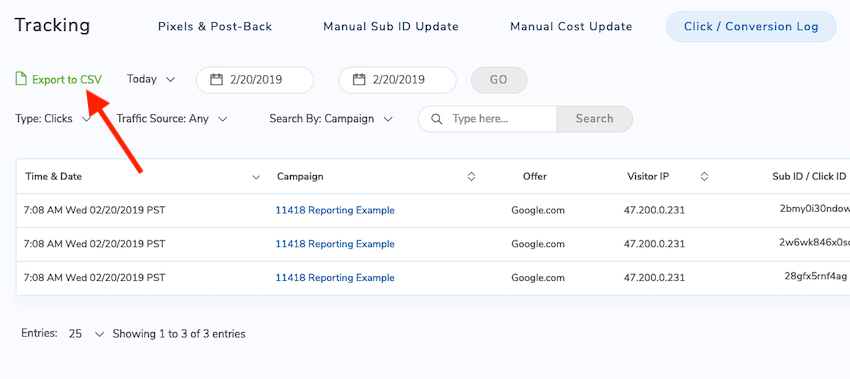Select first row IP 47.200.0.231
This screenshot has height=379, width=850.
(x=654, y=210)
